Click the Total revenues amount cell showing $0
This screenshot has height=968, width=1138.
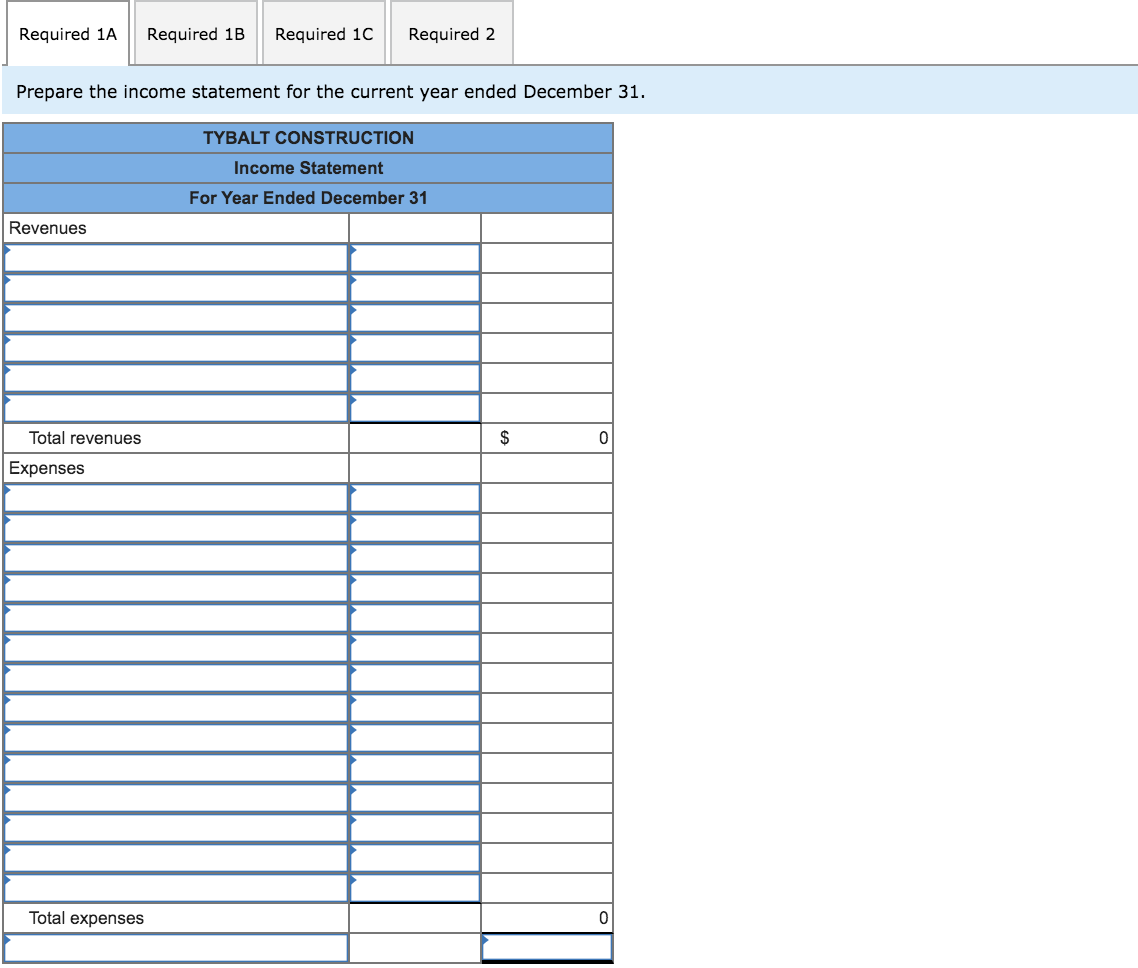[546, 437]
